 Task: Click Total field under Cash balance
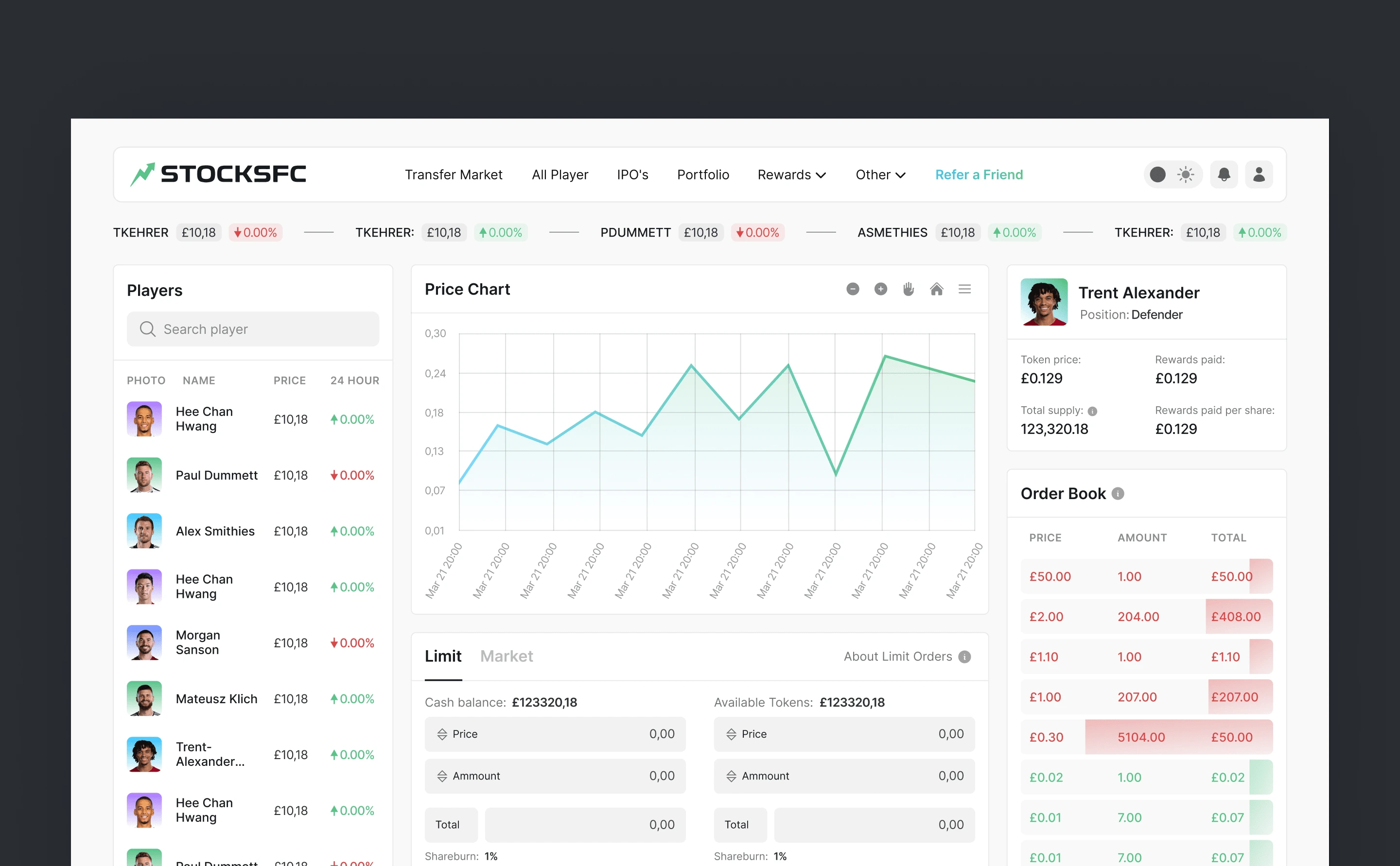coord(585,825)
